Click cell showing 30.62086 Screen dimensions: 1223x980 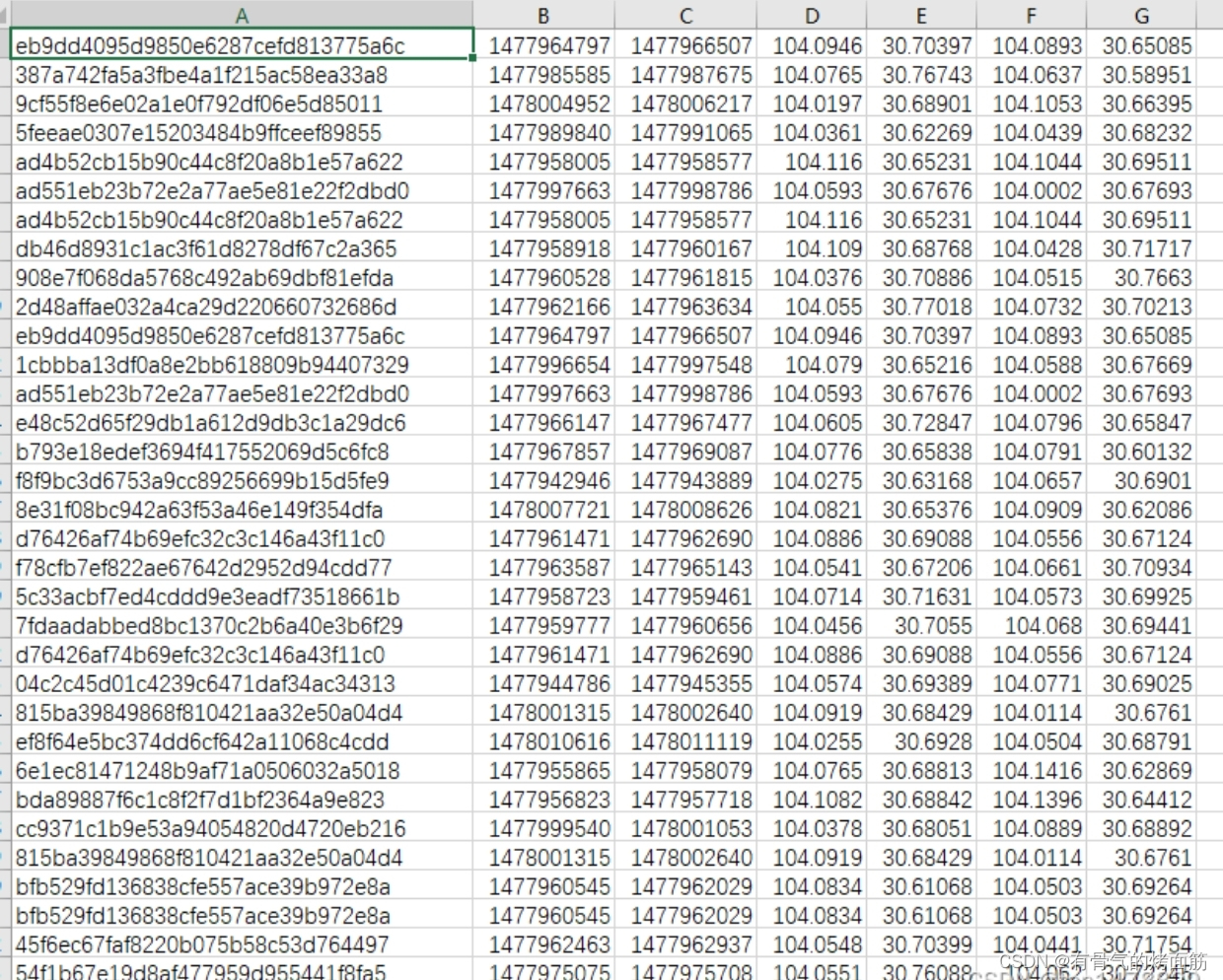point(1141,510)
